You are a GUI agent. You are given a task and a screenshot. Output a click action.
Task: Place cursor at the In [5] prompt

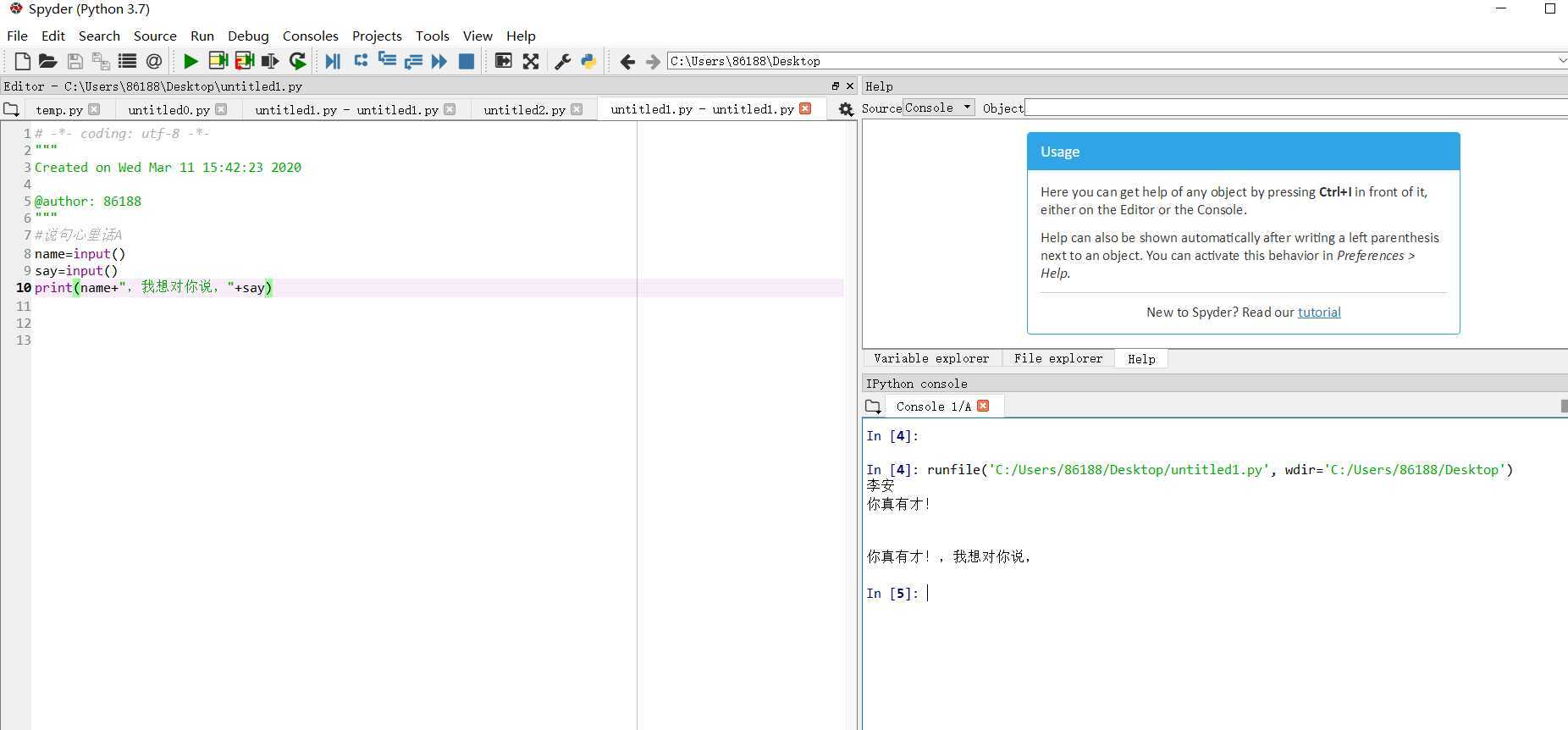tap(928, 593)
